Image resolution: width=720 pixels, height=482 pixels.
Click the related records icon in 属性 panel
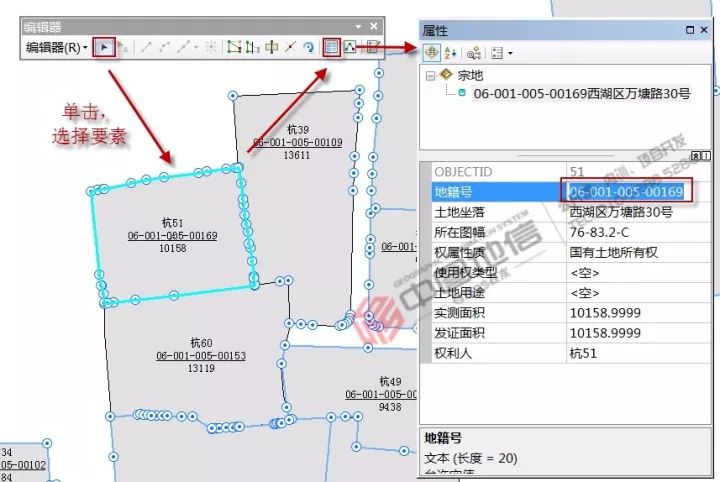click(x=473, y=53)
